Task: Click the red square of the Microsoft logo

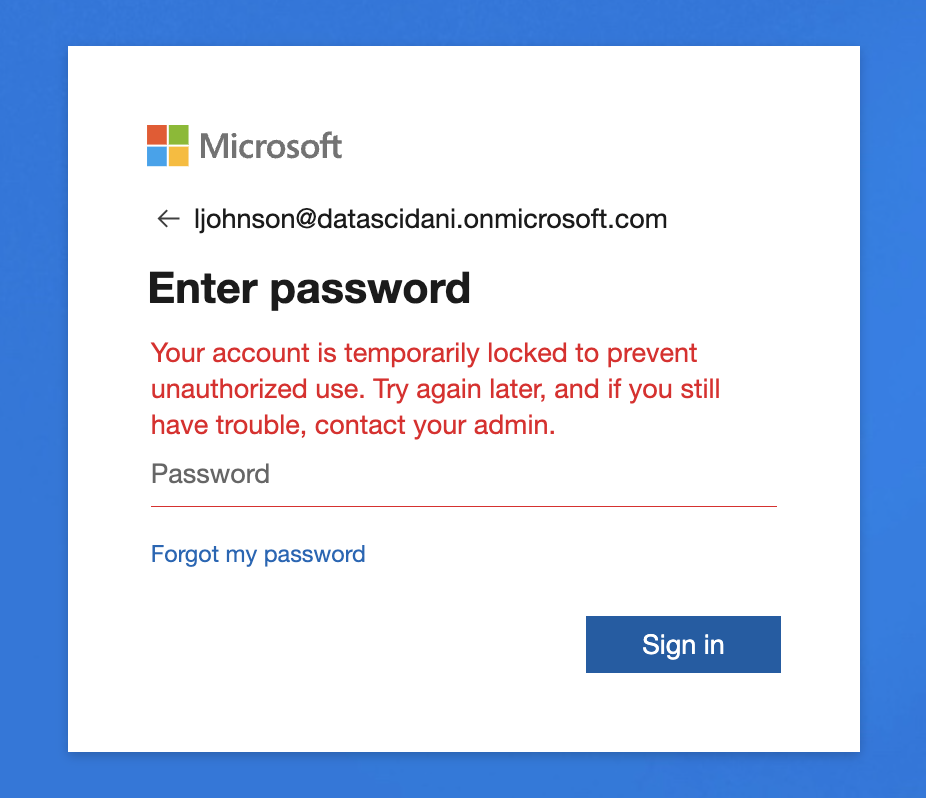Action: 157,135
